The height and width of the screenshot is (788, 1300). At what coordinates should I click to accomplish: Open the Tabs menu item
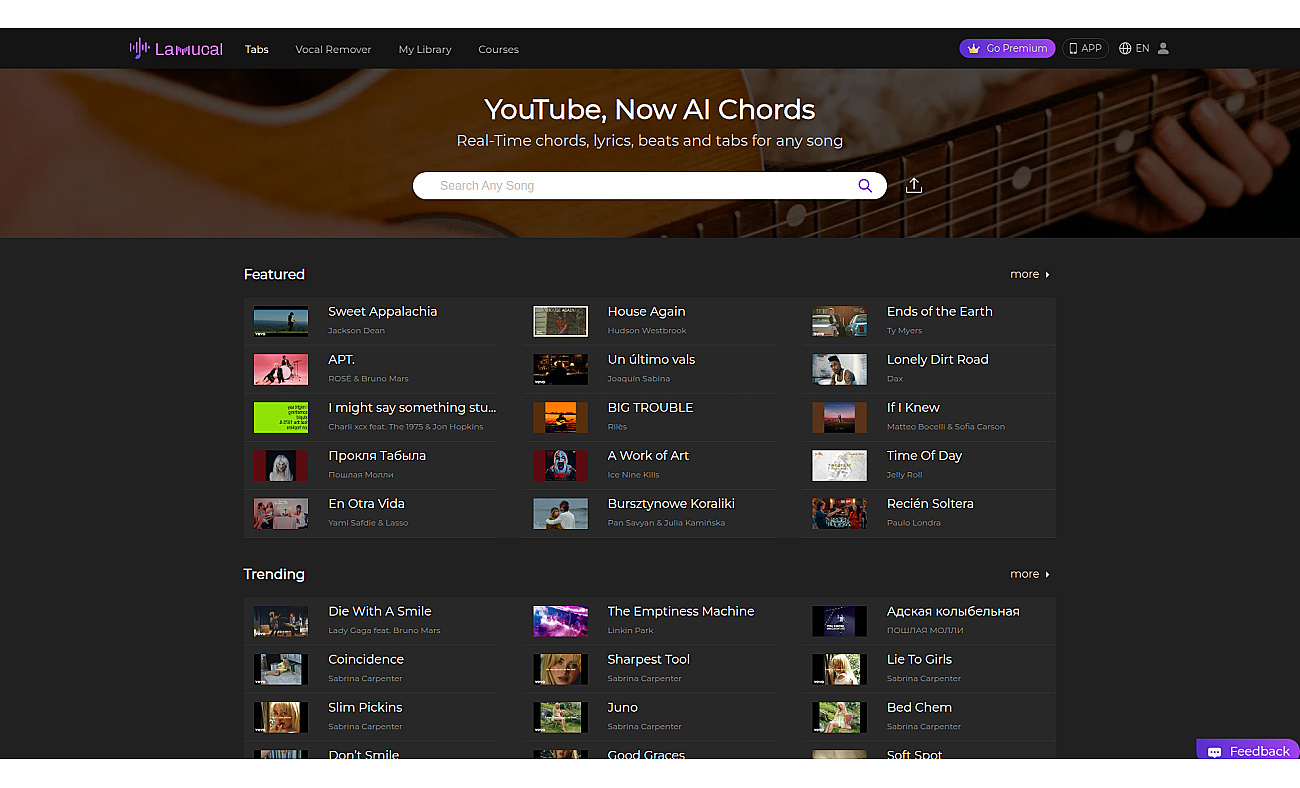pos(257,49)
